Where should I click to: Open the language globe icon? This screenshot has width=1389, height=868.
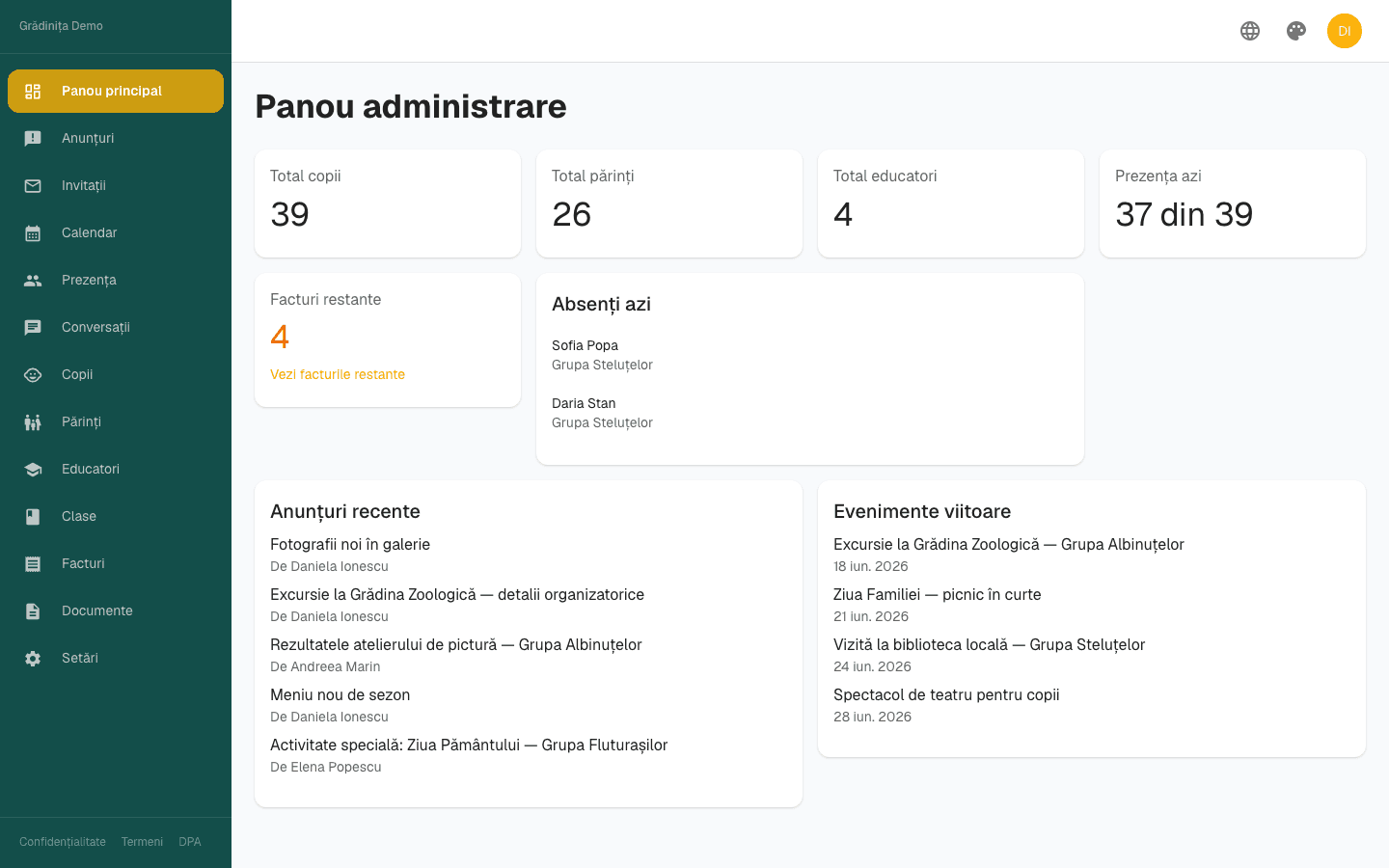[x=1250, y=31]
